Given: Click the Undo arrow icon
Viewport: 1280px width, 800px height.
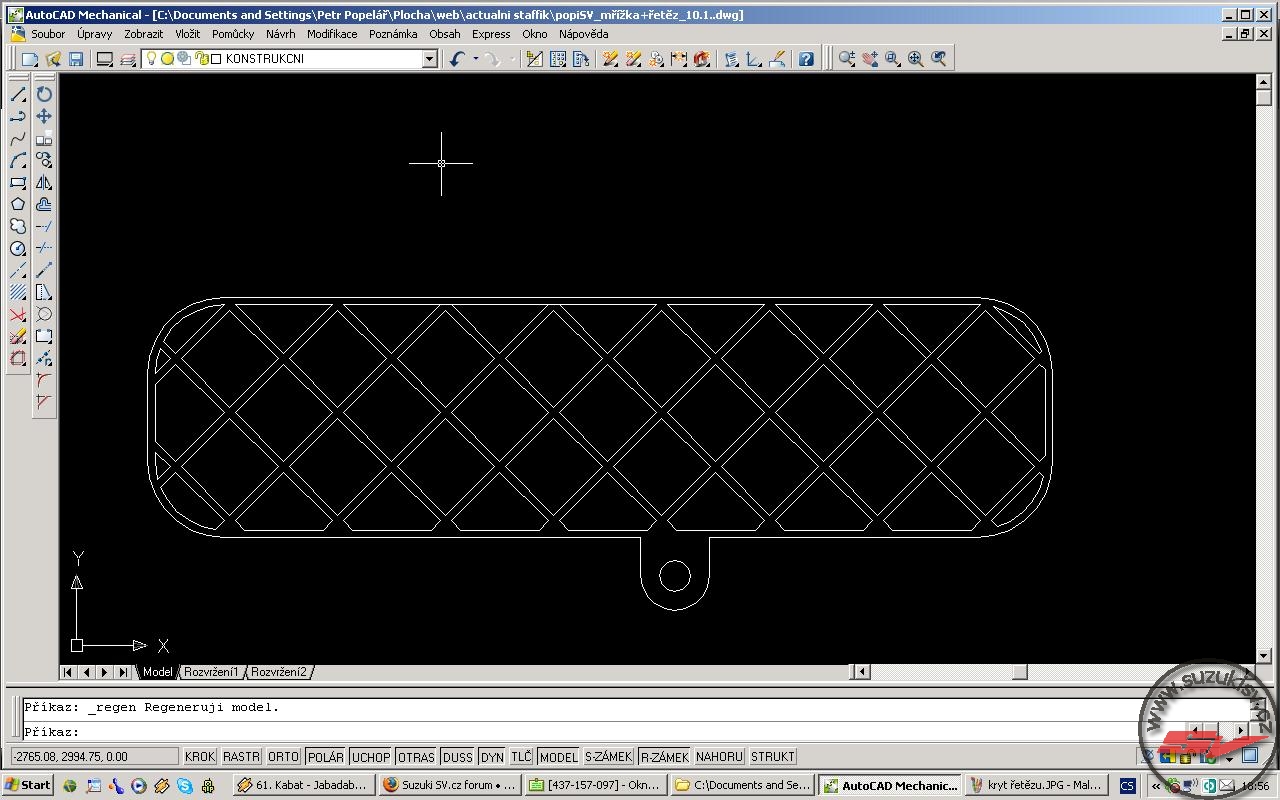Looking at the screenshot, I should (457, 59).
